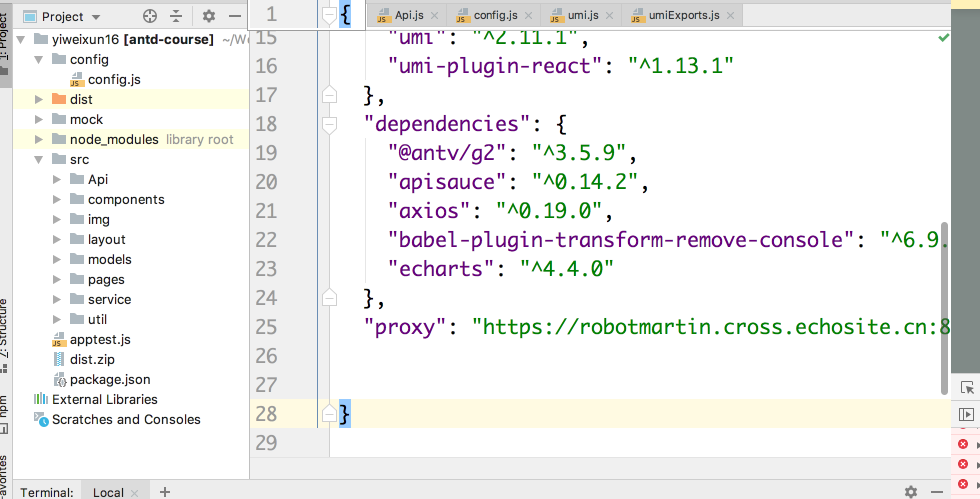Collapse the config folder
Viewport: 980px width, 499px height.
click(x=39, y=59)
